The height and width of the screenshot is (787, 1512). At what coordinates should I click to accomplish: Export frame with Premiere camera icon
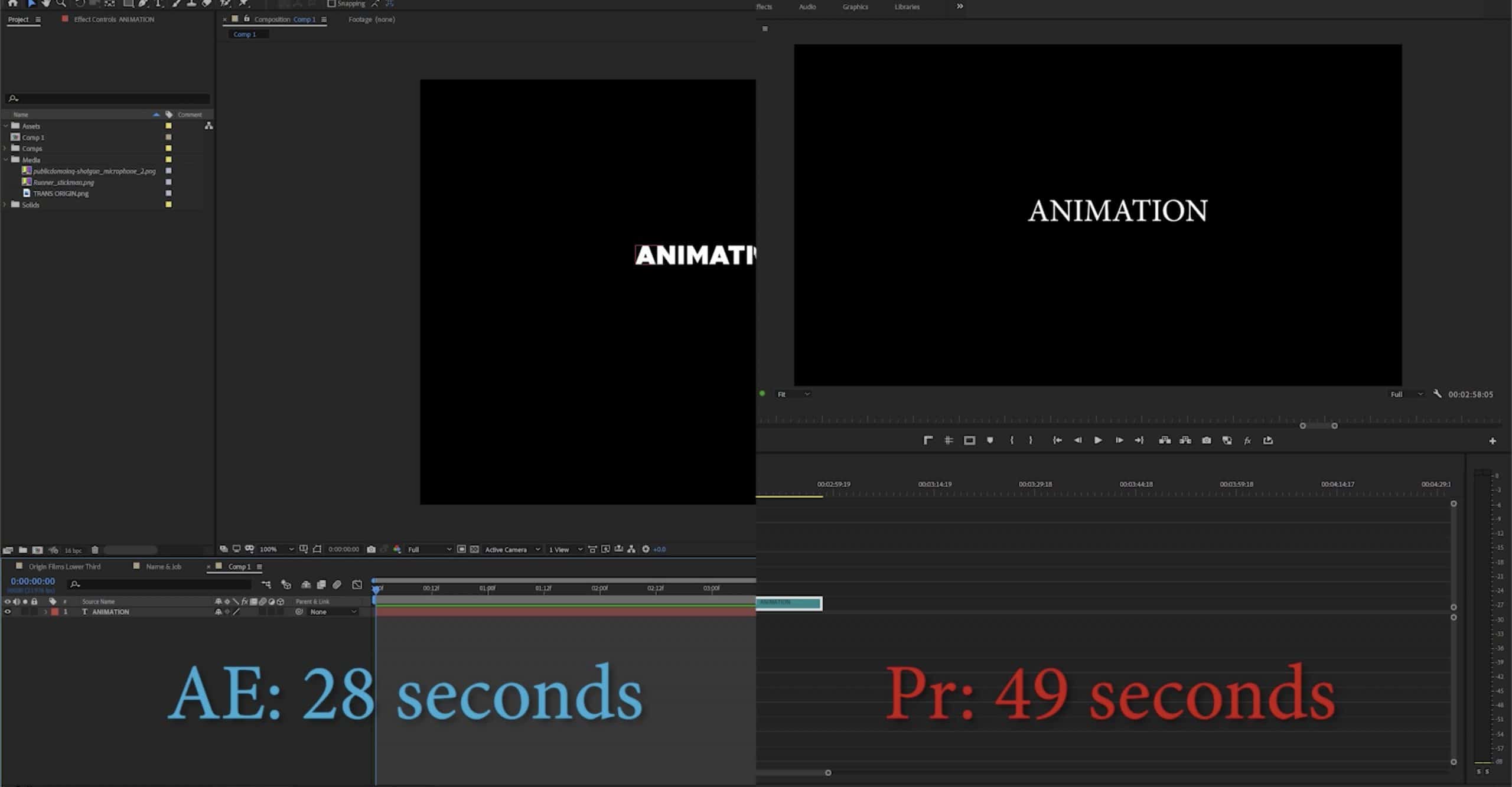click(1207, 440)
